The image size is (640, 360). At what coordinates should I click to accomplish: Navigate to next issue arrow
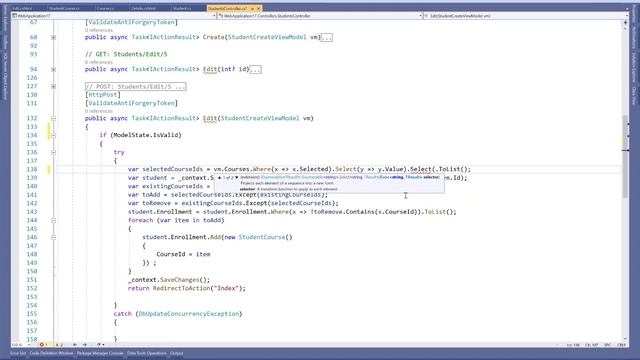click(x=85, y=345)
